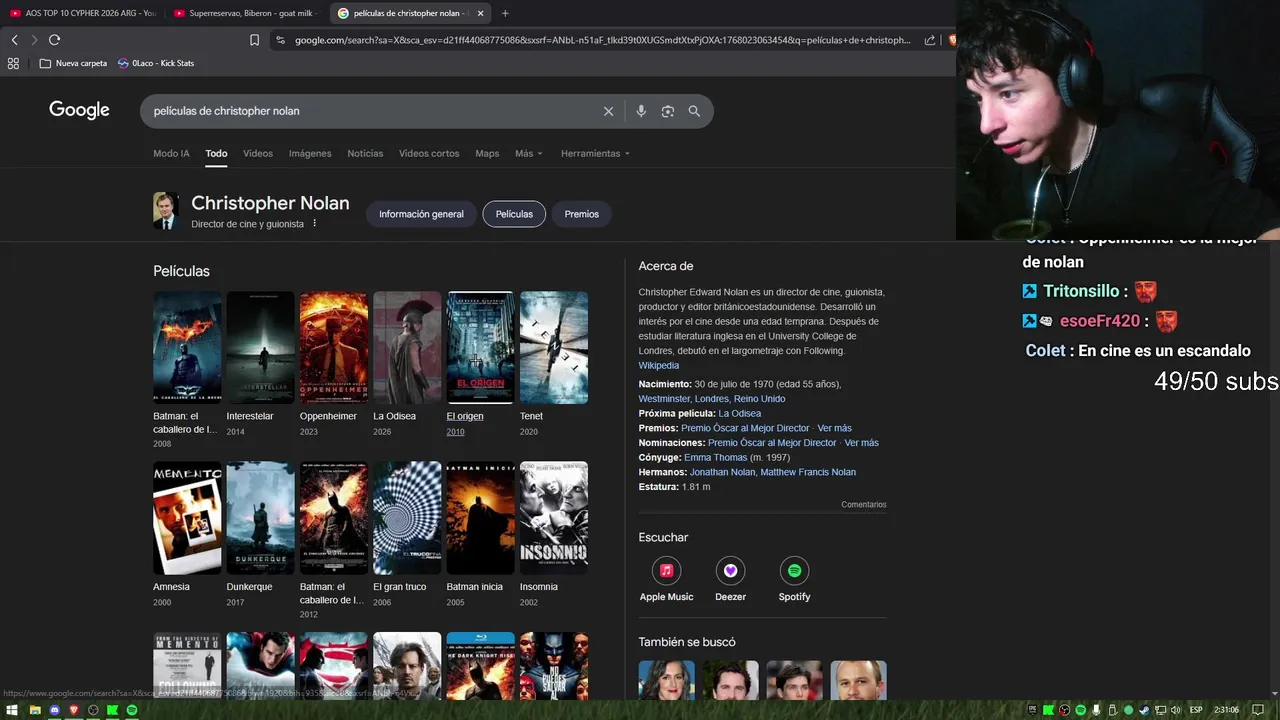Switch to the AOS TOP 10 CYPHER YouTube tab

[83, 13]
